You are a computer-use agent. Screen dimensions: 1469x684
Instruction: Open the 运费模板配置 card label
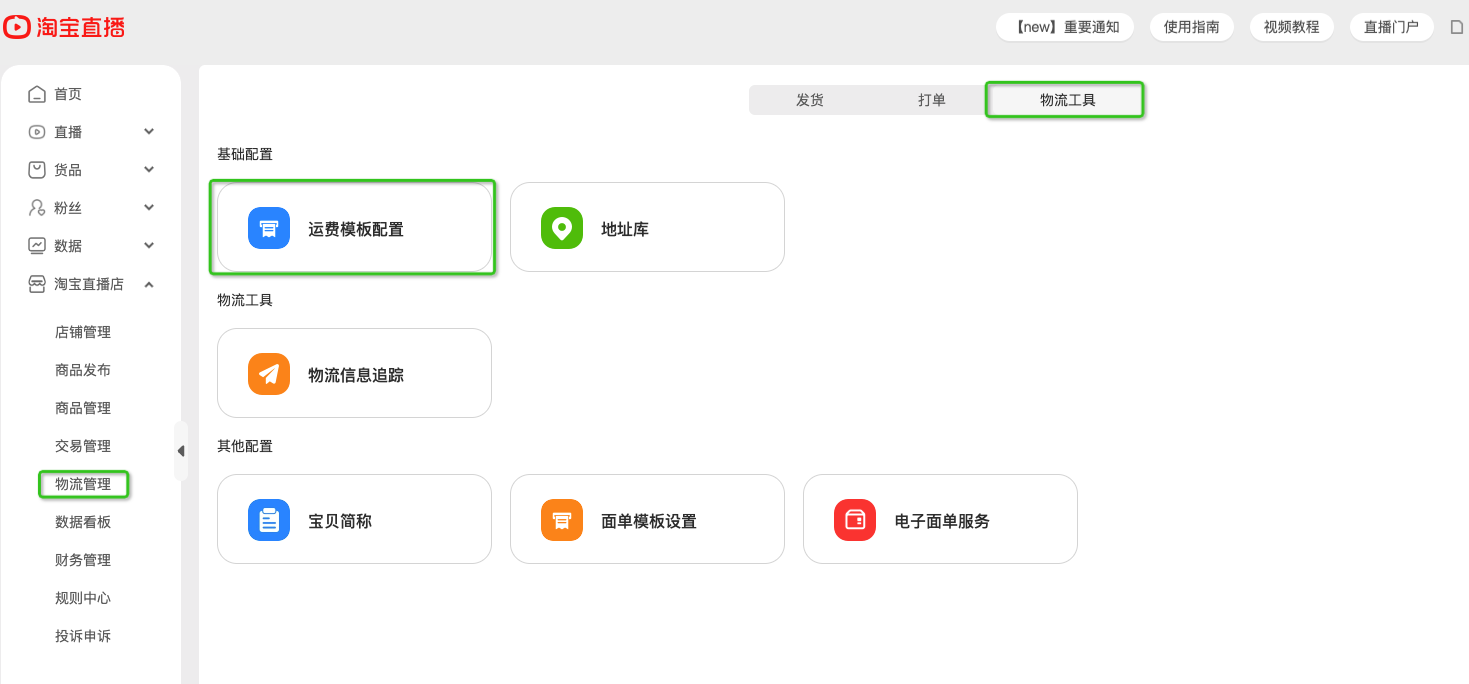click(356, 229)
